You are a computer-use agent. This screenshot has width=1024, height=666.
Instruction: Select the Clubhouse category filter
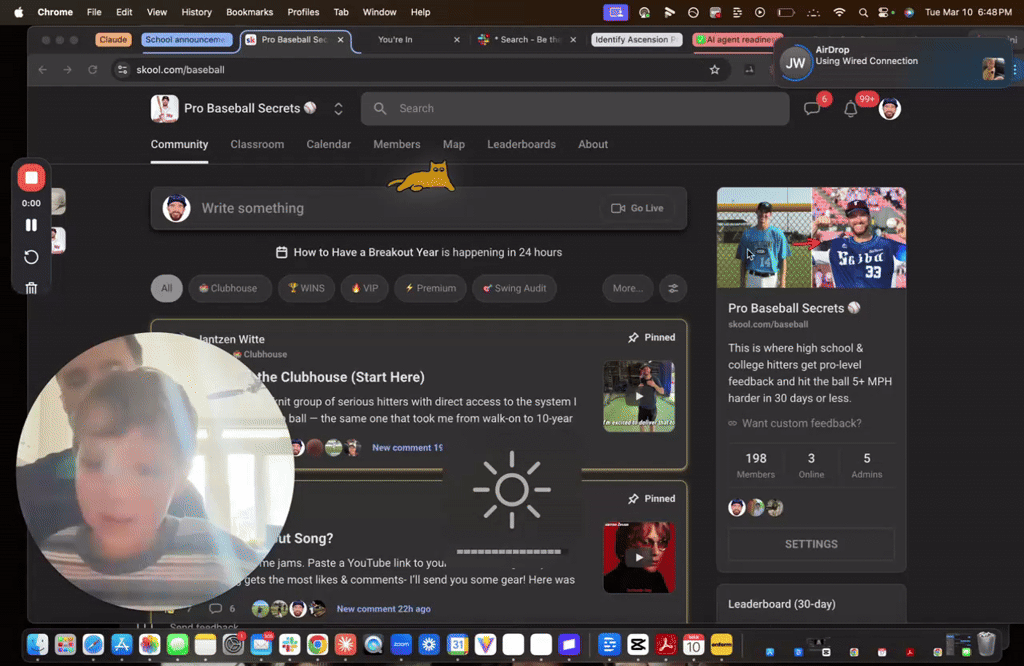[x=229, y=289]
